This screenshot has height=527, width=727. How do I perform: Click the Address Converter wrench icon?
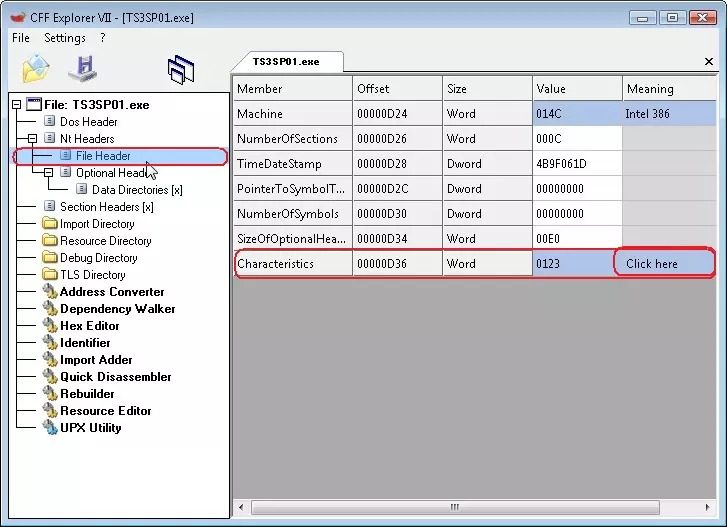click(x=50, y=292)
